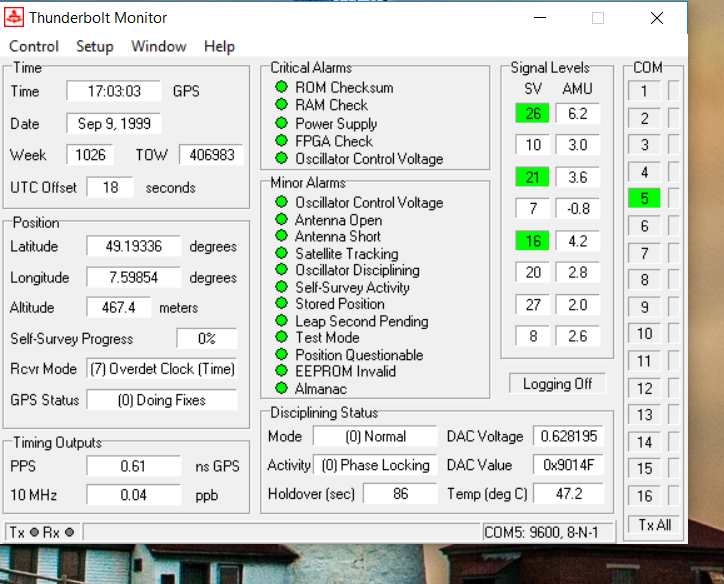
Task: Click the Rcvr Mode Overdet Clock field
Action: tap(162, 369)
